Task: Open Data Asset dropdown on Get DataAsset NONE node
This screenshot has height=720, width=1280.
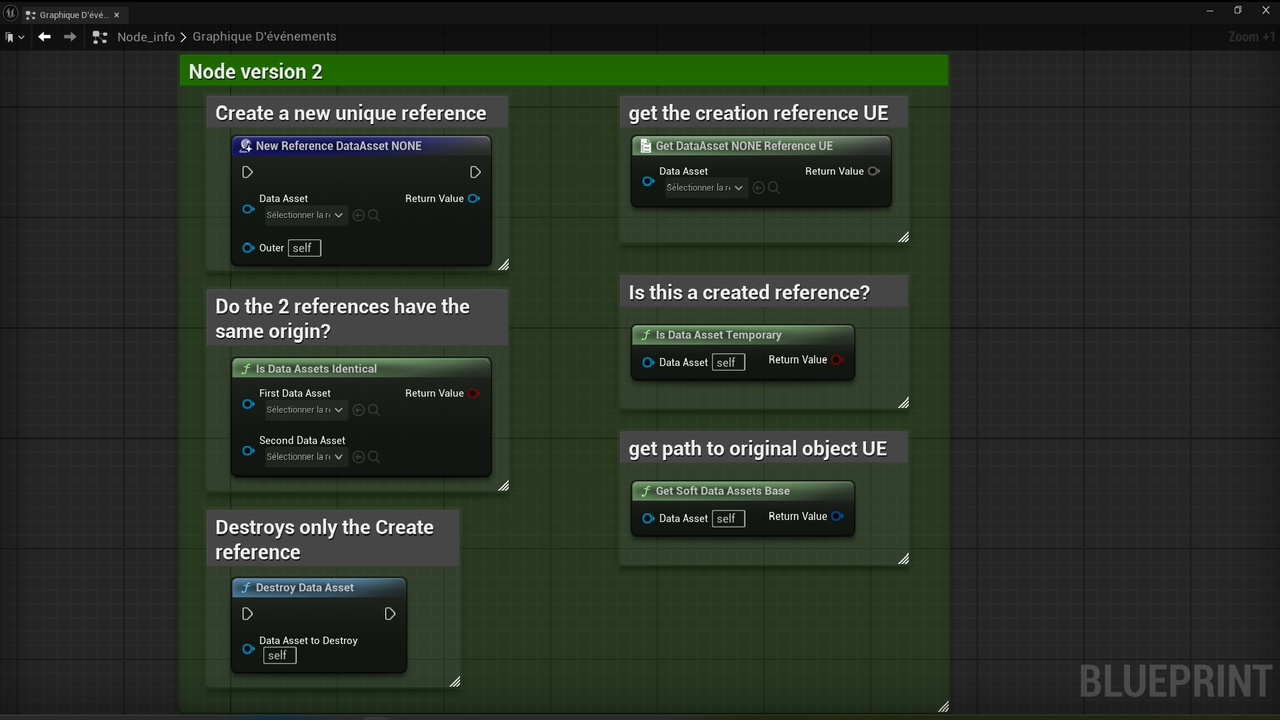Action: pos(706,188)
